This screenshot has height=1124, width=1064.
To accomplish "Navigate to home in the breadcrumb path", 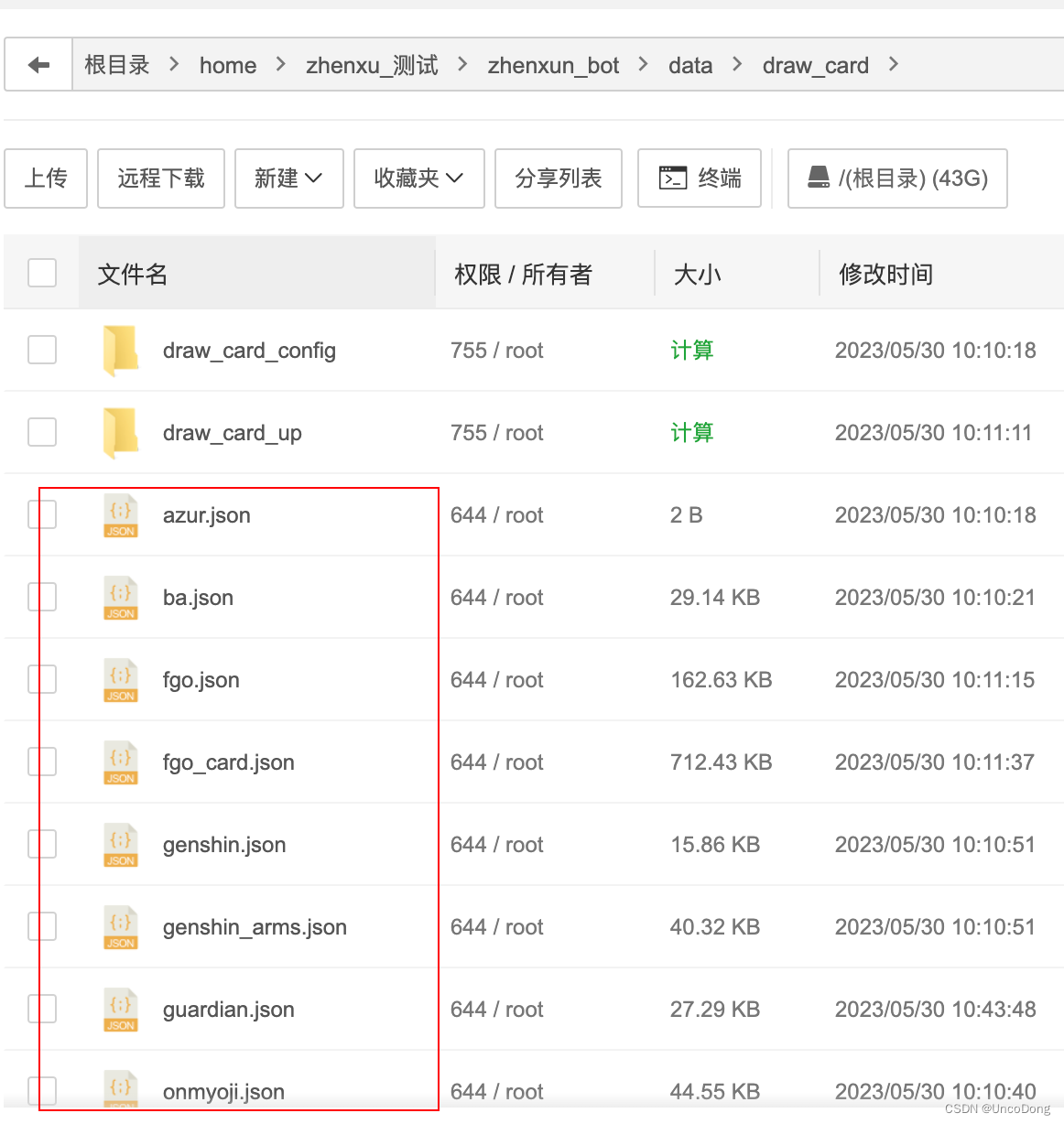I will pyautogui.click(x=227, y=64).
